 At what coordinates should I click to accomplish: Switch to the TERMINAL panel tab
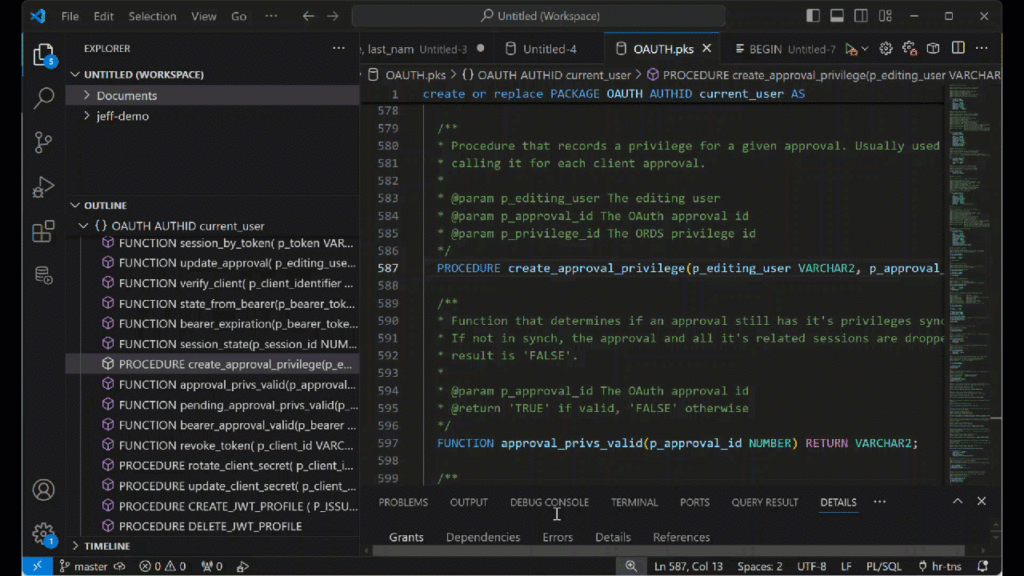634,502
